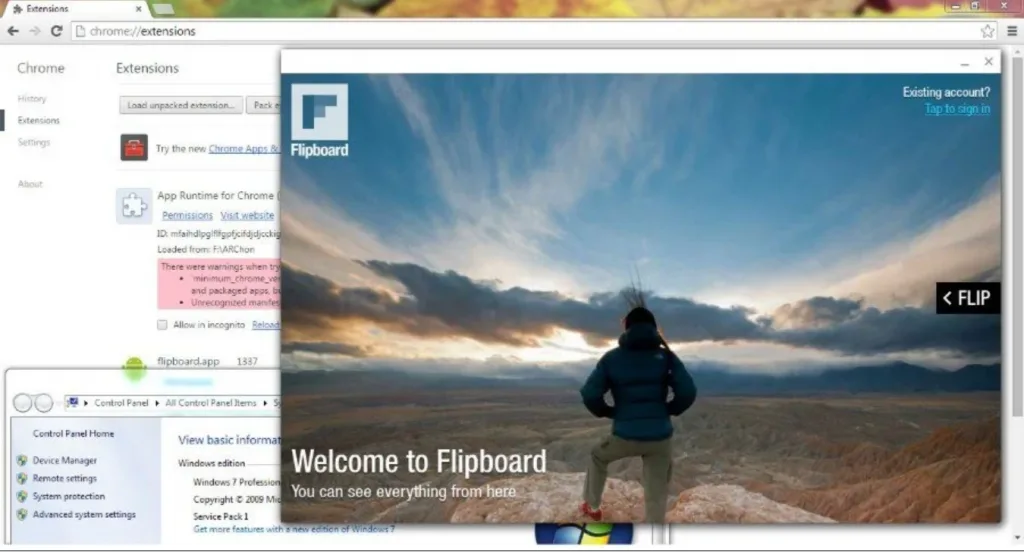Click the App Runtime puzzle piece icon

134,205
